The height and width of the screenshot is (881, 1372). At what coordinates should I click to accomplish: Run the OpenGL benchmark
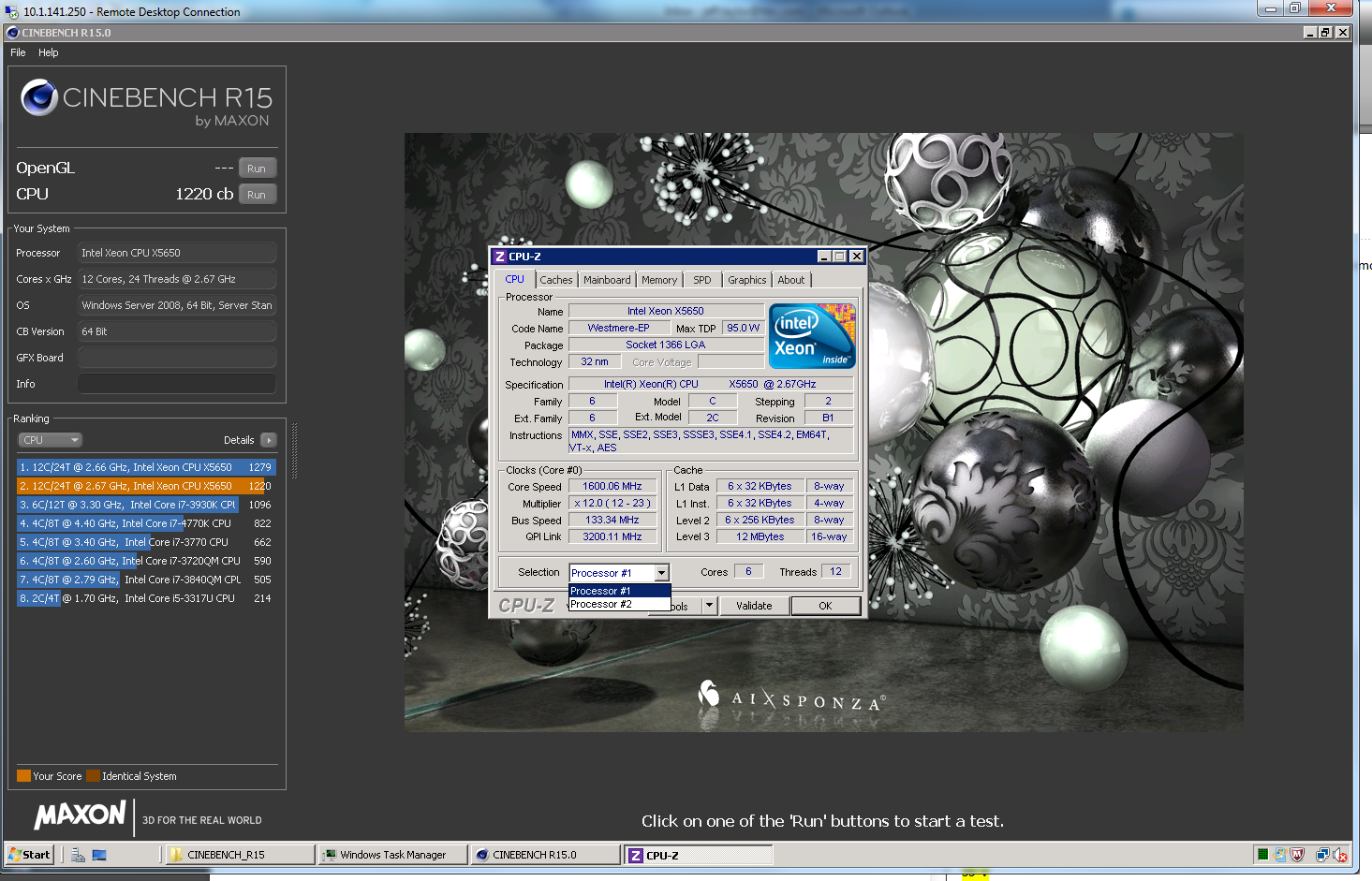pyautogui.click(x=257, y=169)
